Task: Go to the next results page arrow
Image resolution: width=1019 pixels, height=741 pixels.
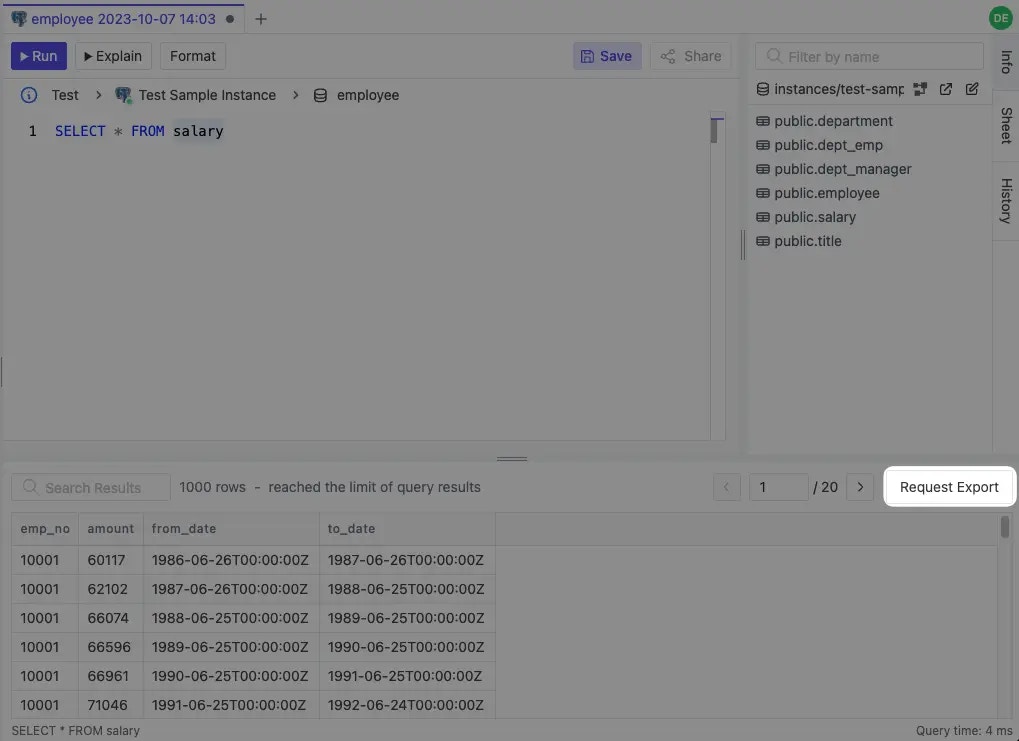Action: (x=860, y=487)
